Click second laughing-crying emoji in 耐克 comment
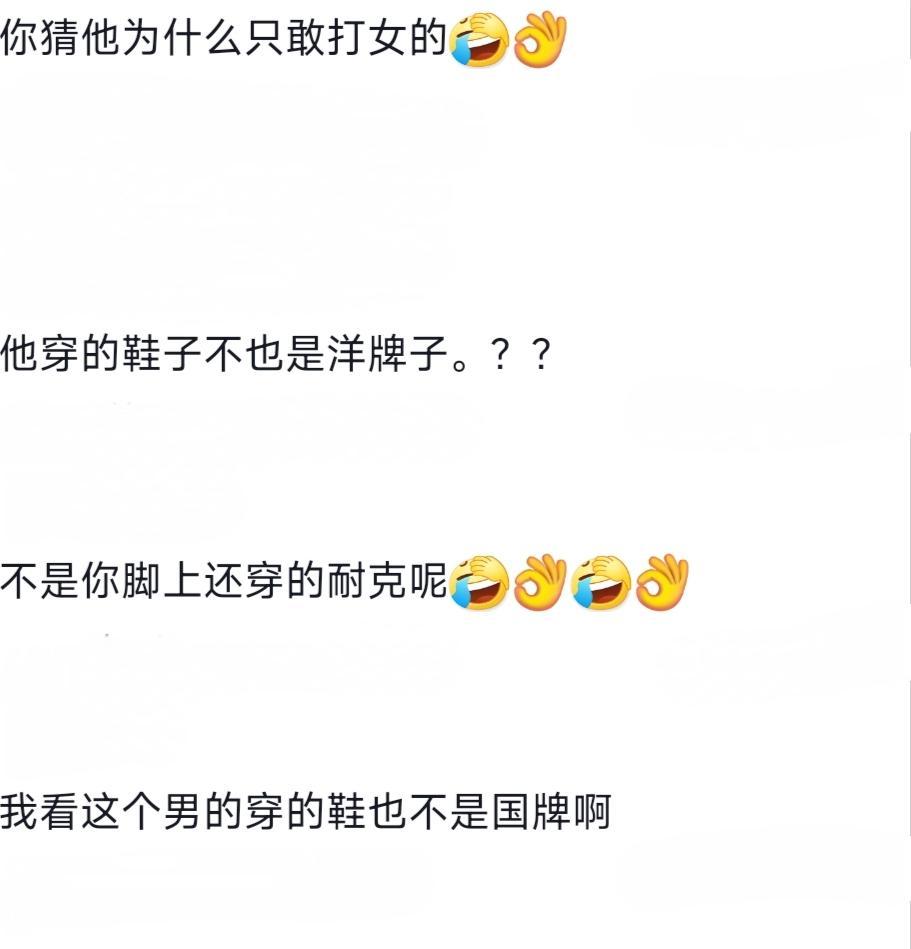This screenshot has height=949, width=911. pyautogui.click(x=601, y=582)
